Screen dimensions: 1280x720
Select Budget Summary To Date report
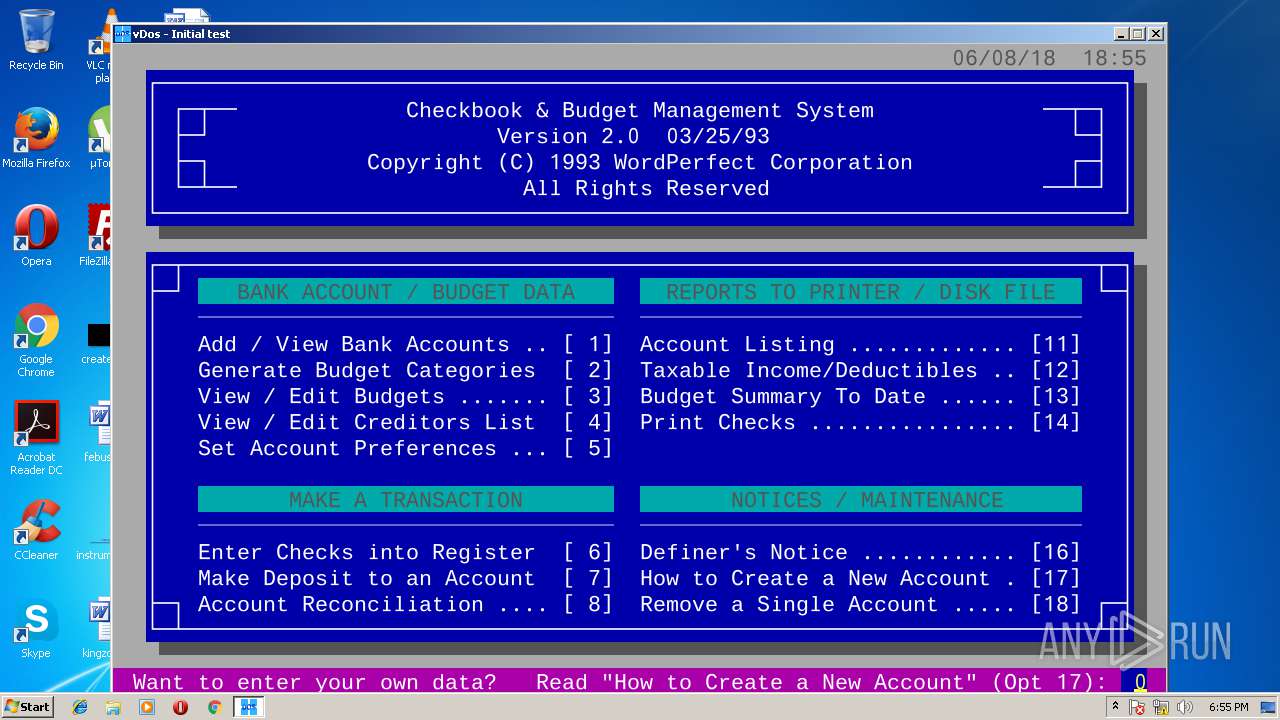(860, 396)
